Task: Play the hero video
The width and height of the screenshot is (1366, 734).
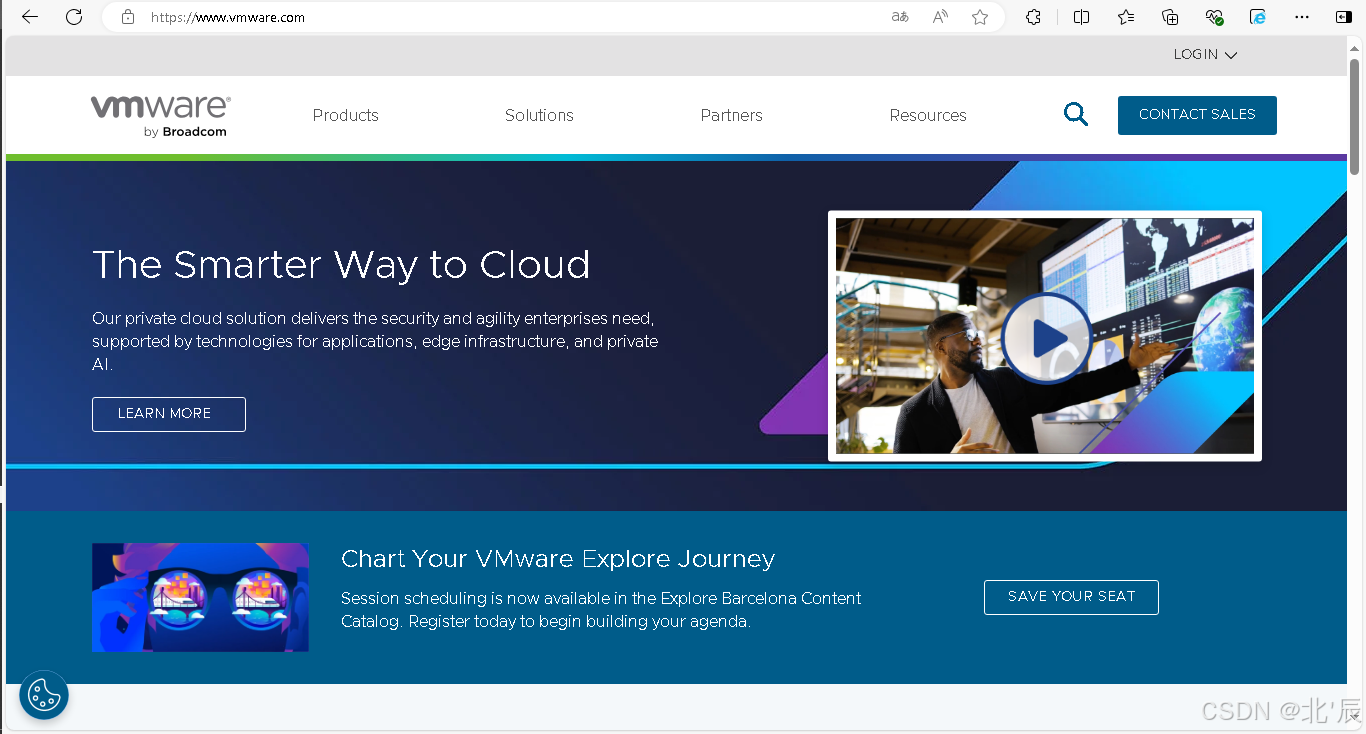Action: pos(1047,338)
